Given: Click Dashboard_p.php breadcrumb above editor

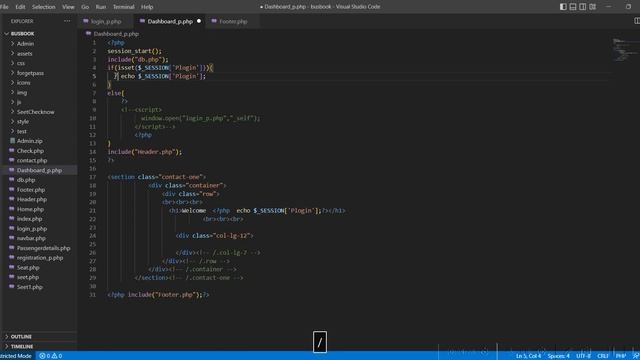Looking at the screenshot, I should [116, 34].
